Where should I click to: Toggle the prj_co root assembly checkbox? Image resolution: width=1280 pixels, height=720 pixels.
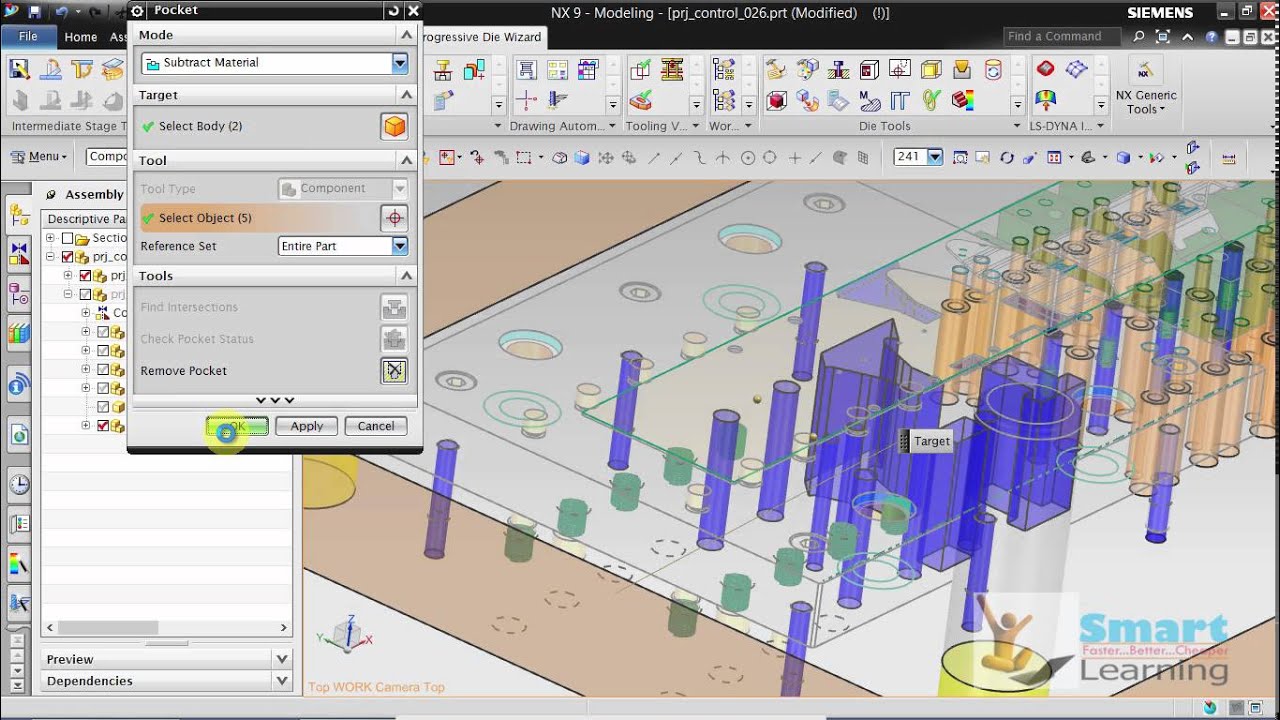[x=67, y=257]
